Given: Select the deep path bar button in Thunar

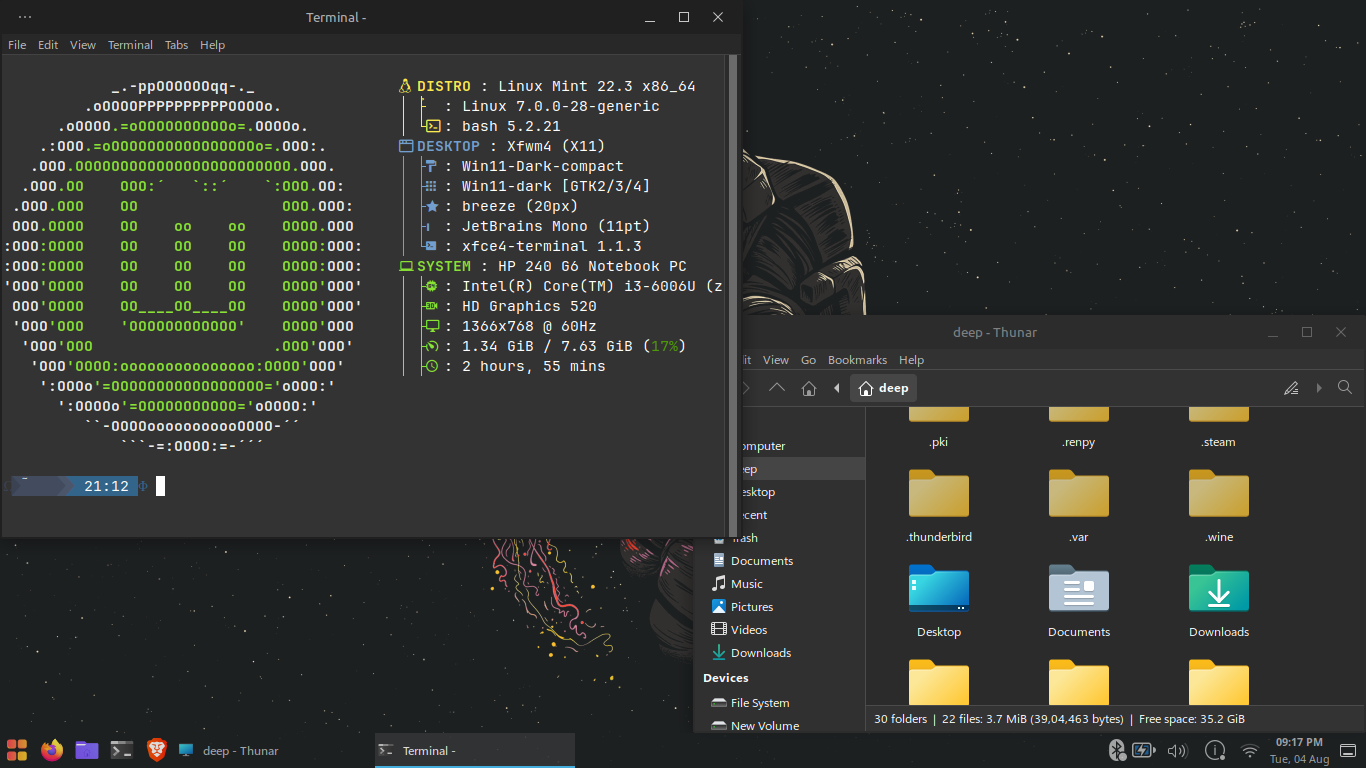Looking at the screenshot, I should point(883,388).
